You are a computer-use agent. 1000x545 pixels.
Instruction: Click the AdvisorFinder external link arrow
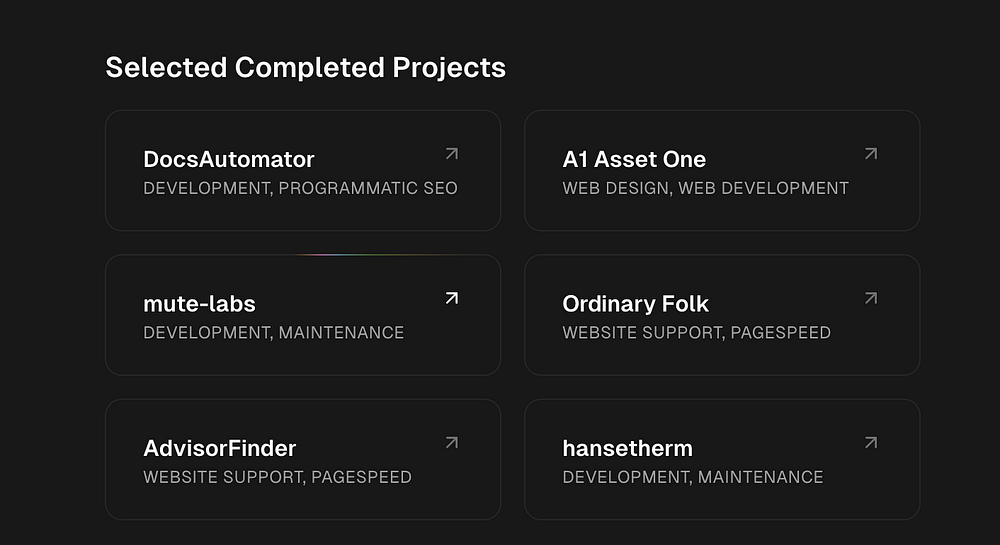coord(452,442)
